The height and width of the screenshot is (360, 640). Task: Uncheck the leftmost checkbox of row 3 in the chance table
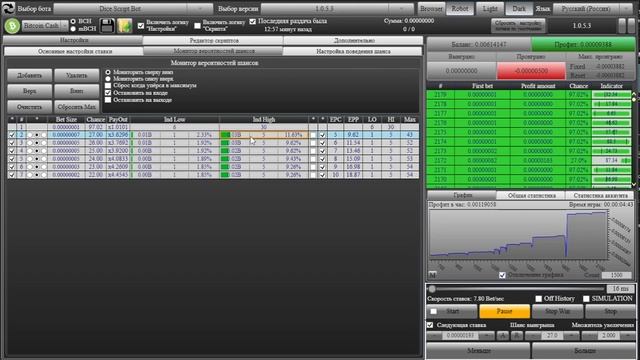[11, 143]
